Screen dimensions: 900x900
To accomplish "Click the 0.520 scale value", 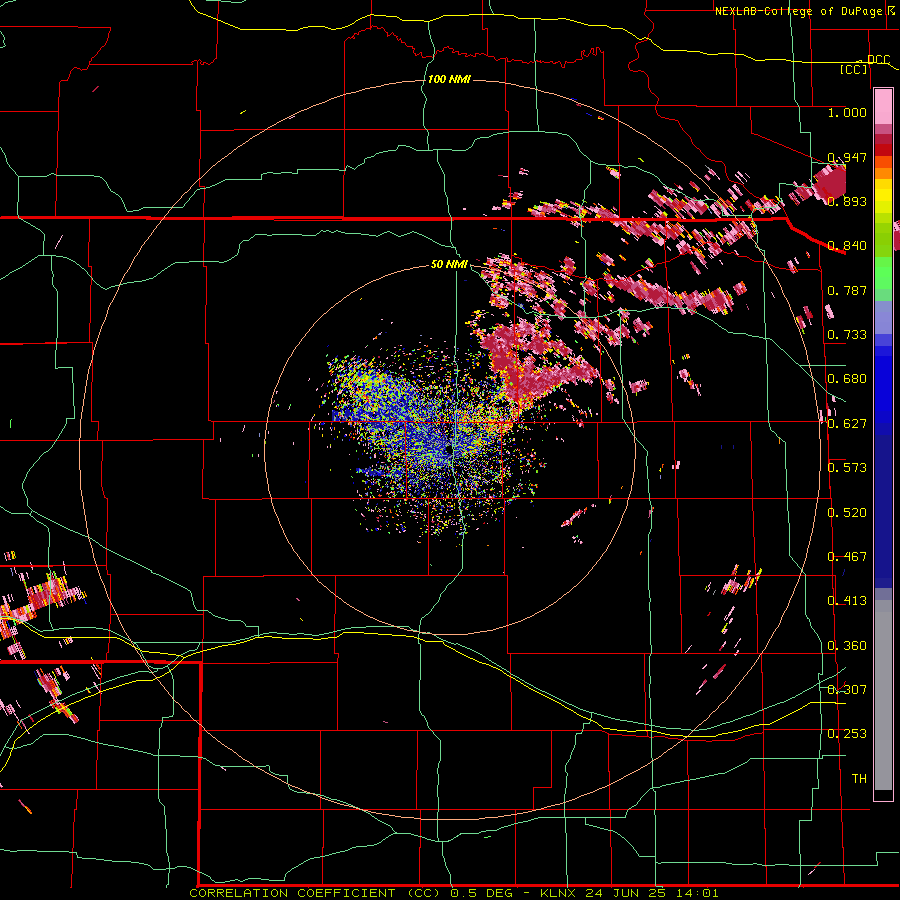I will pyautogui.click(x=847, y=513).
